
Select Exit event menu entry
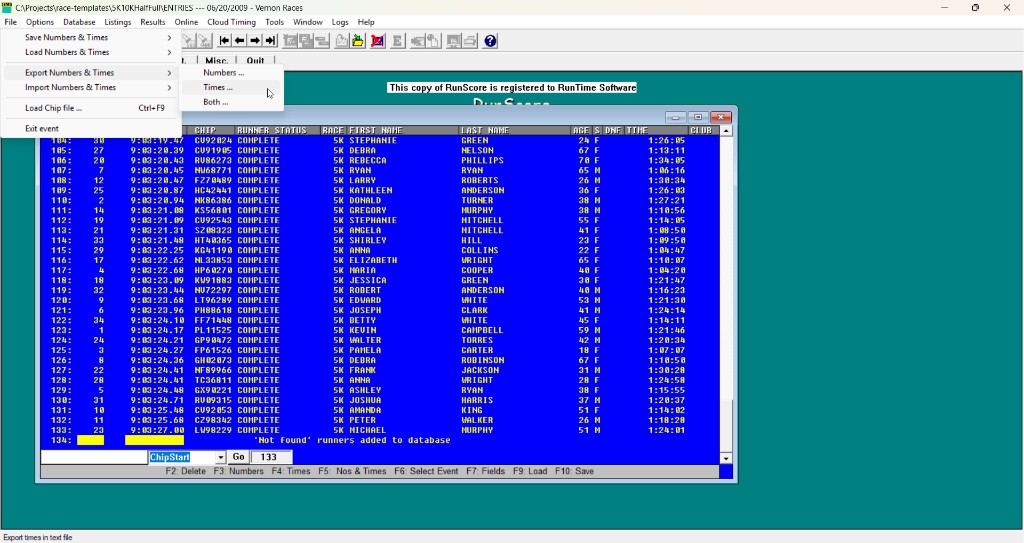(93, 129)
